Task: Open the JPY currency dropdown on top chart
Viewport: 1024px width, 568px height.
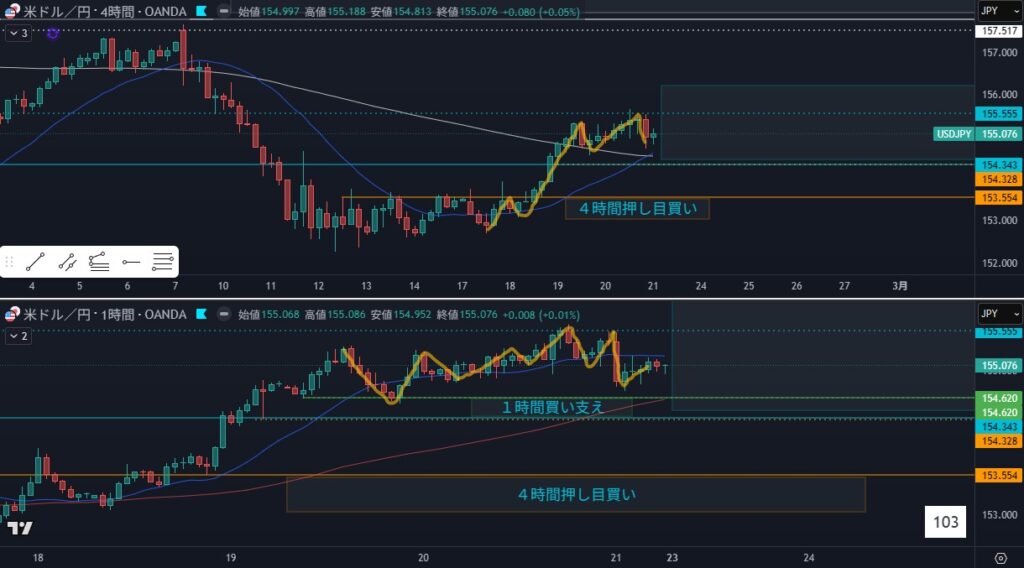Action: click(x=989, y=11)
